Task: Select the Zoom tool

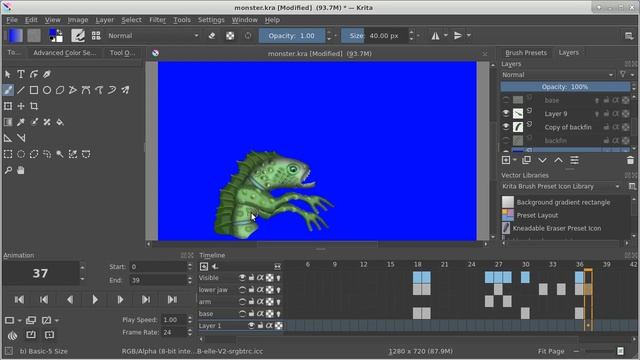Action: coord(8,170)
